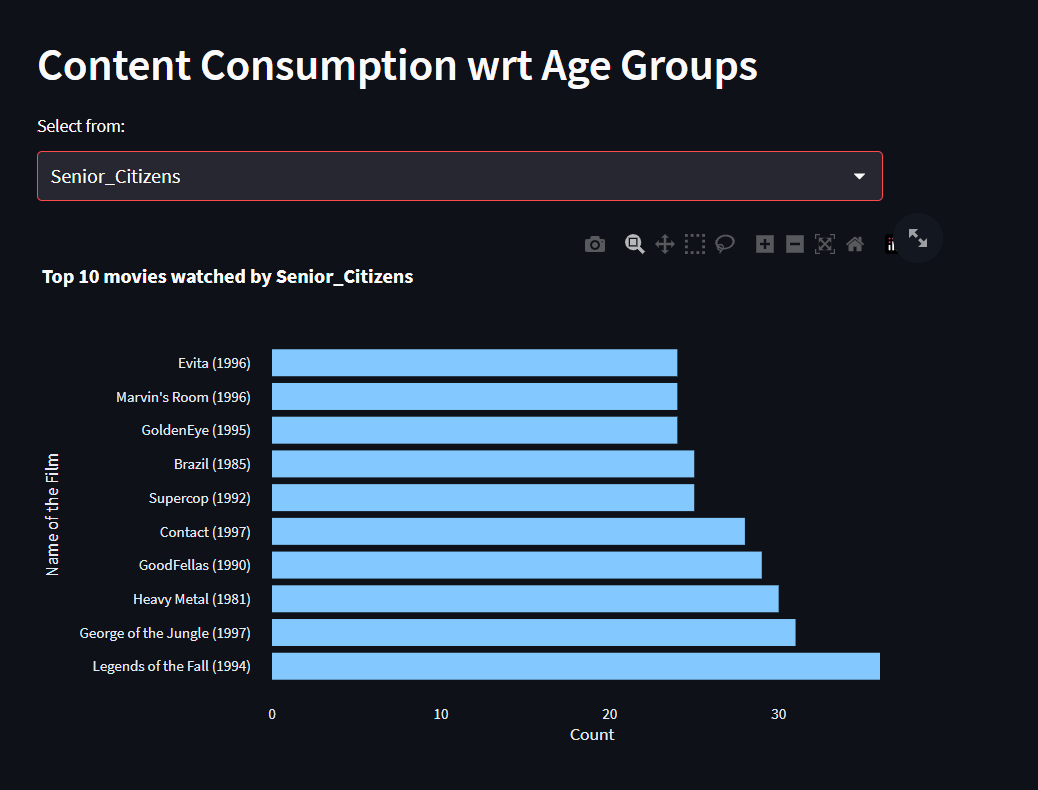Screen dimensions: 1038x790
Task: Choose the Lasso Select tool
Action: pos(725,244)
